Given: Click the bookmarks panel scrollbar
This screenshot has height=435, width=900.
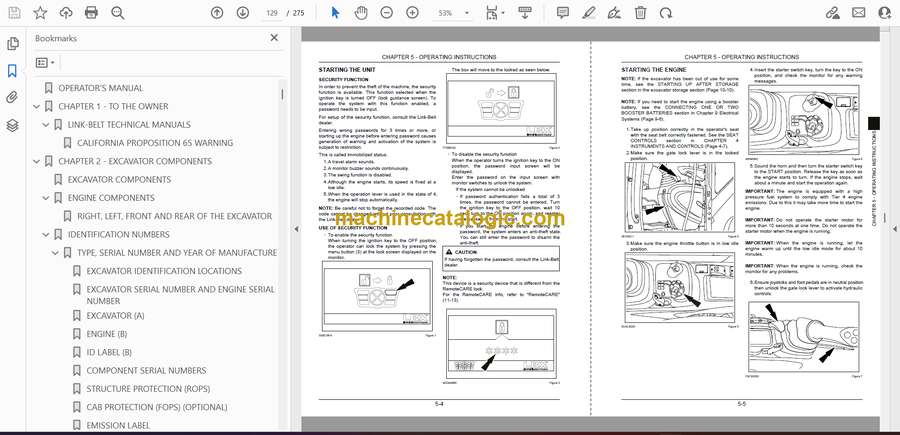Looking at the screenshot, I should 282,95.
